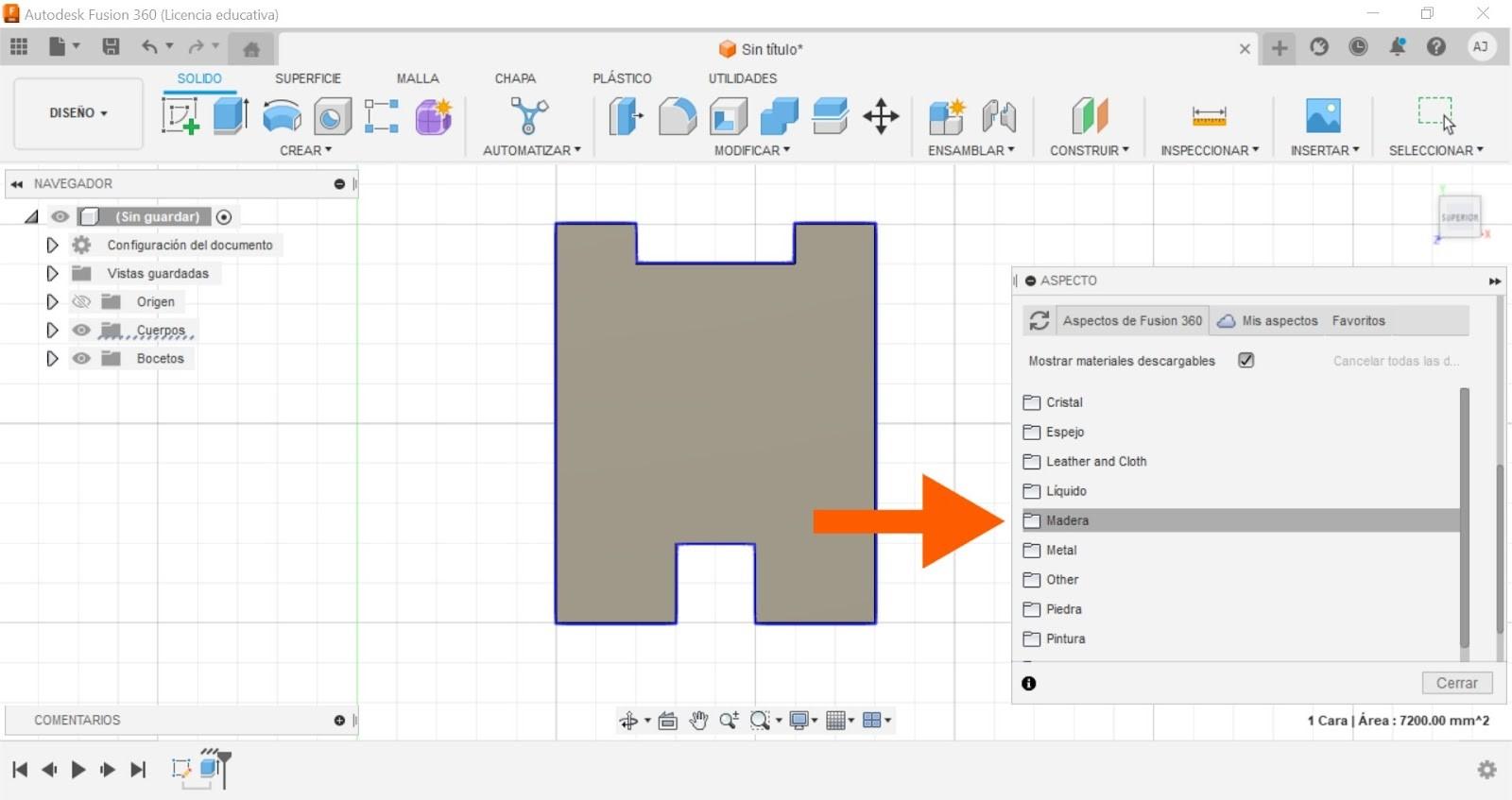Open the data panel grid icon
1512x800 pixels.
coord(19,46)
